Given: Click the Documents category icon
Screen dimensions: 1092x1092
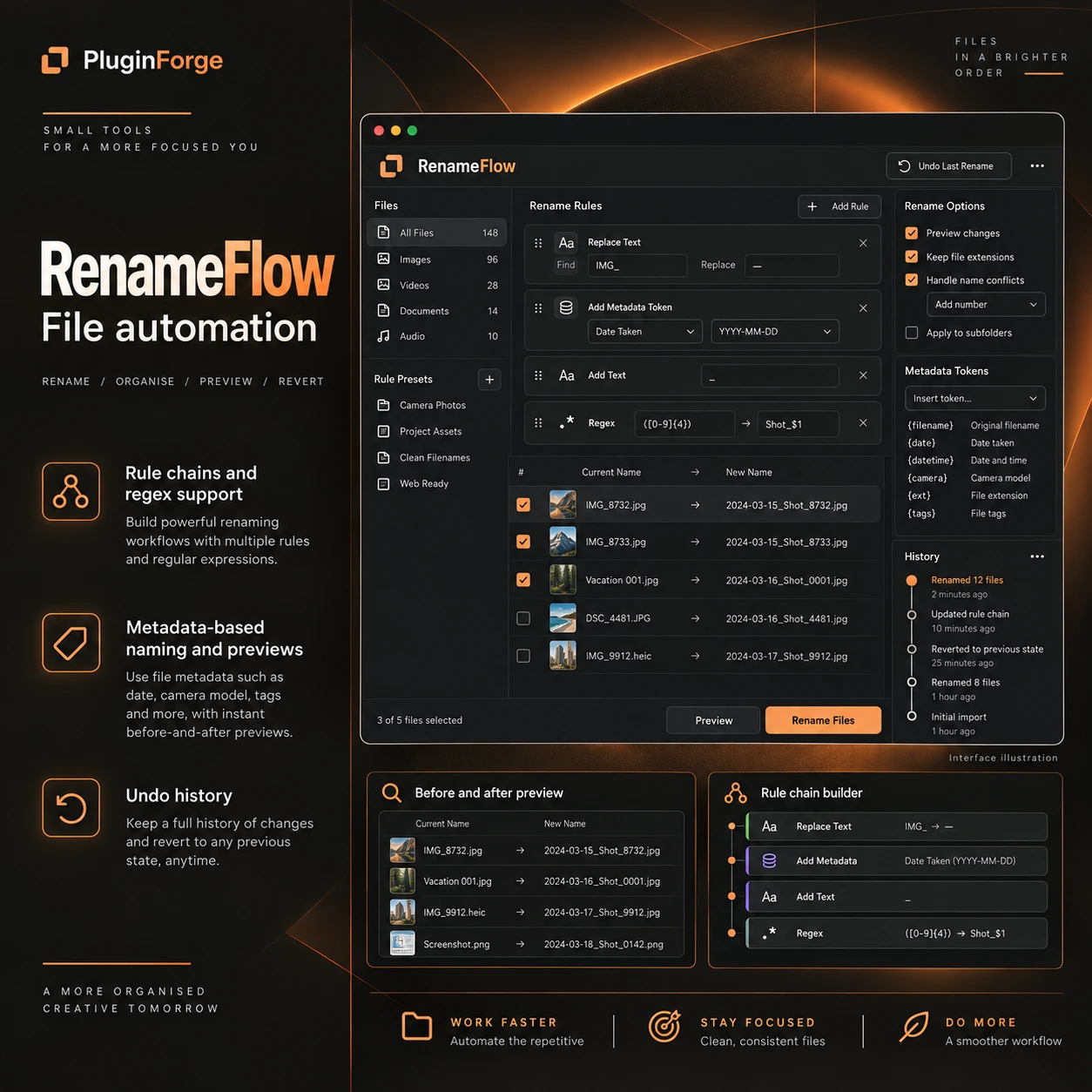Looking at the screenshot, I should pos(383,310).
